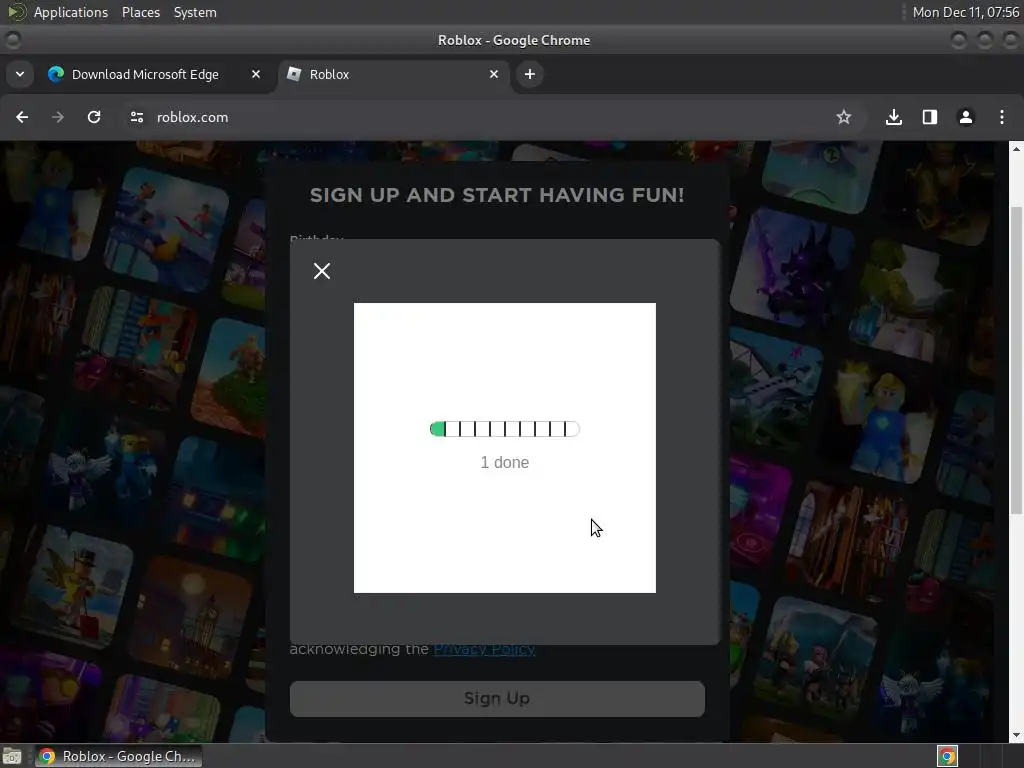Select the Roblox tab
Image resolution: width=1024 pixels, height=768 pixels.
(x=394, y=74)
